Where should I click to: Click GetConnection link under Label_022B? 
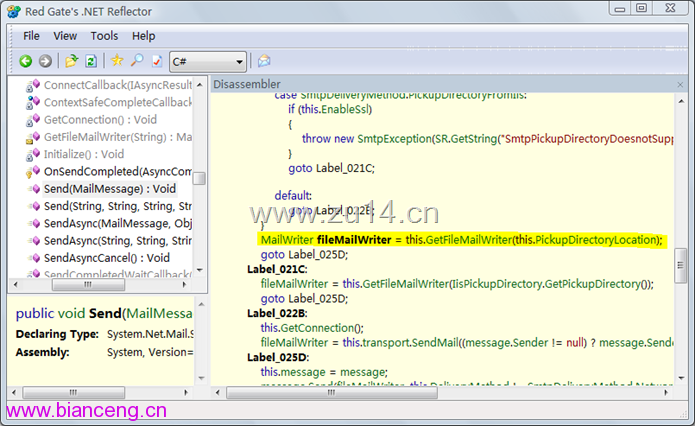click(317, 328)
